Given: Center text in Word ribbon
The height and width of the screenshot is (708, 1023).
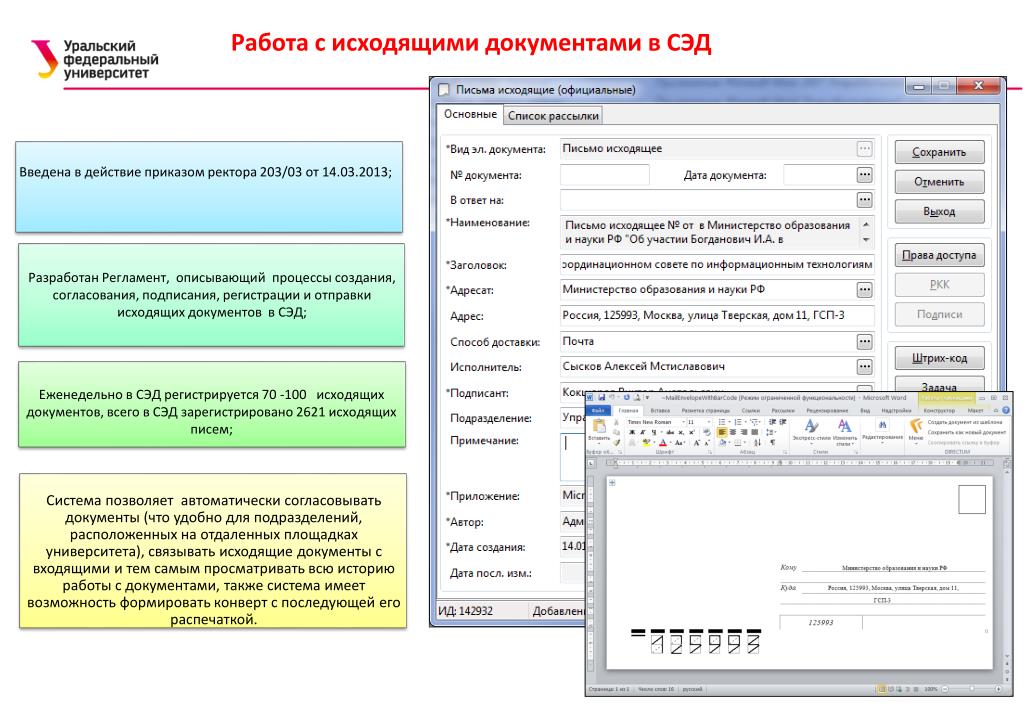Looking at the screenshot, I should pyautogui.click(x=733, y=432).
